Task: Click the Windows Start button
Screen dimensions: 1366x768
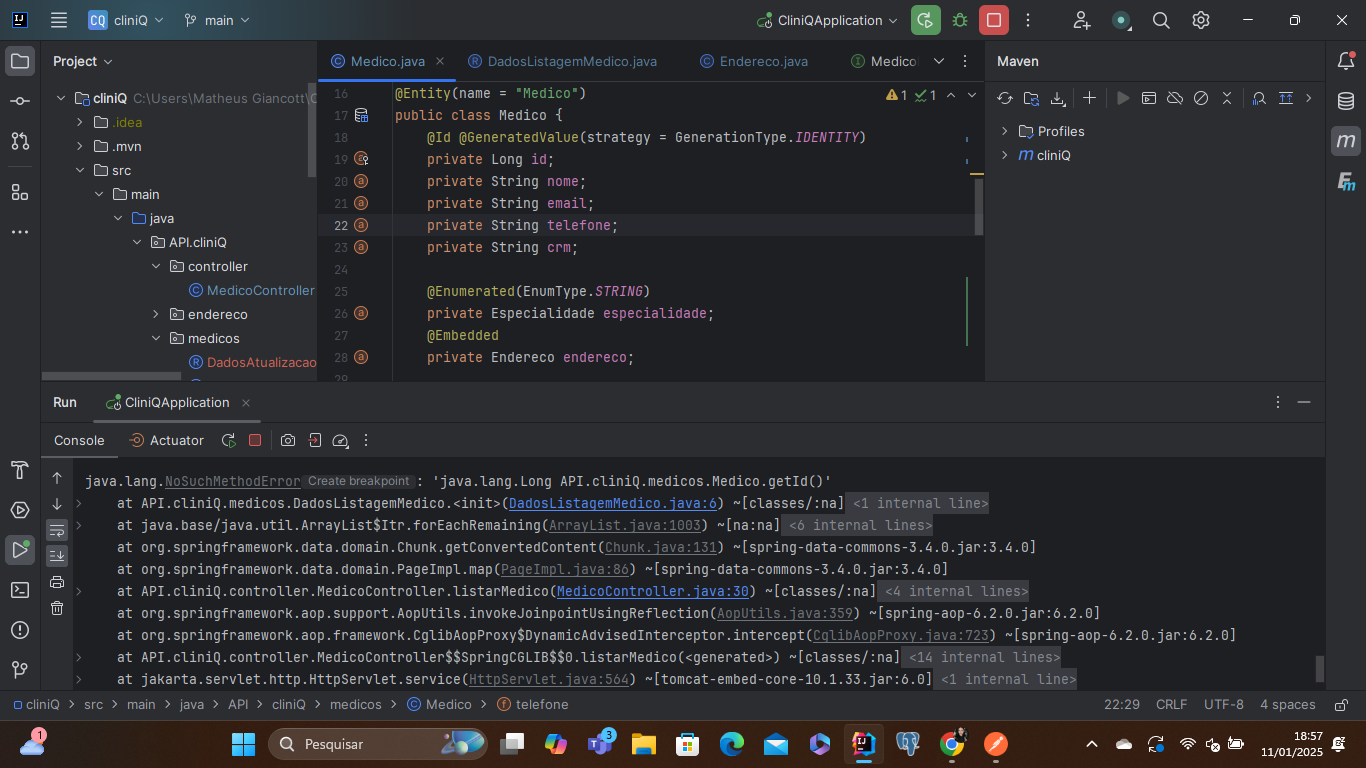Action: (243, 744)
